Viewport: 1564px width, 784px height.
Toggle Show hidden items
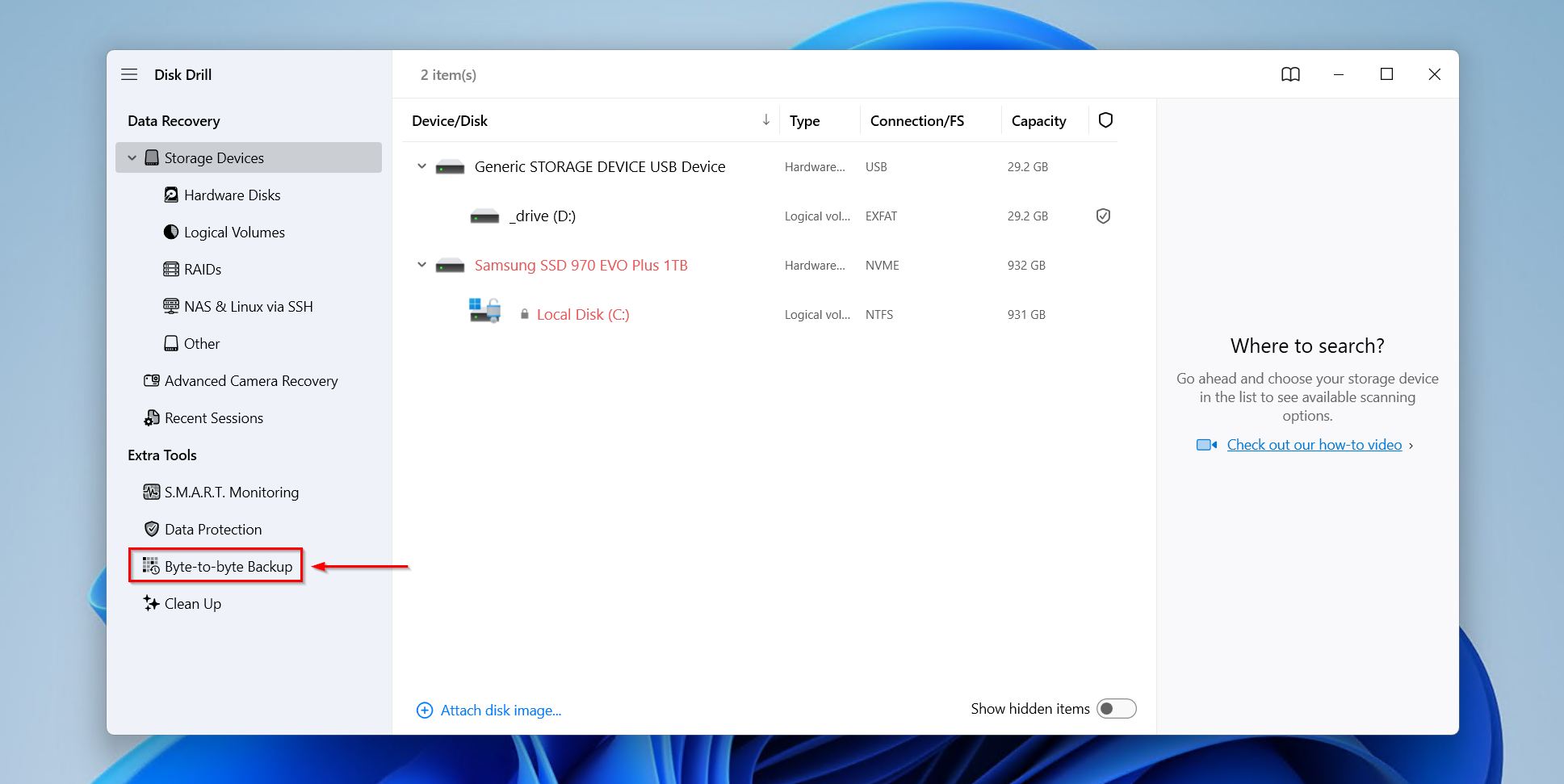coord(1117,708)
